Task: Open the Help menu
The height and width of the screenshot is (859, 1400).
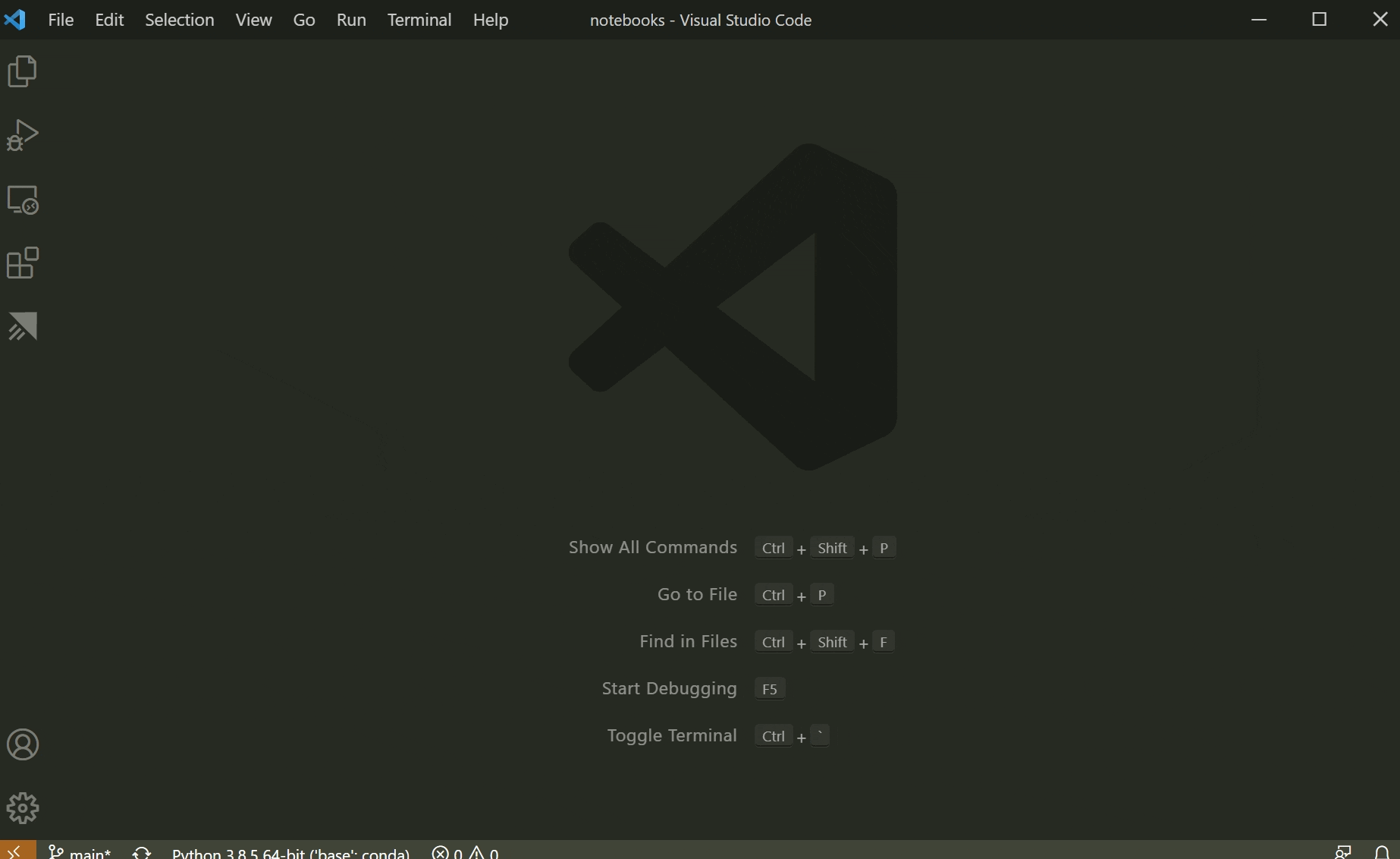Action: click(x=490, y=20)
